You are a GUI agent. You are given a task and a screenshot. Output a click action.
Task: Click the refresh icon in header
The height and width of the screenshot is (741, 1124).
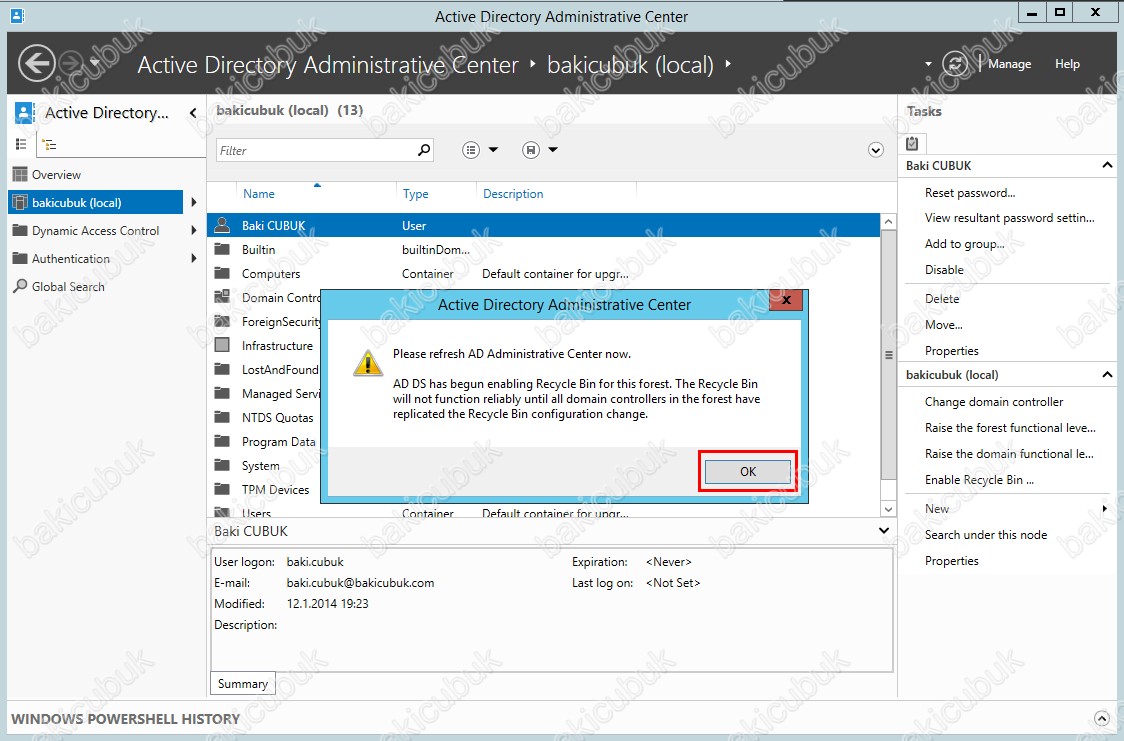[955, 63]
